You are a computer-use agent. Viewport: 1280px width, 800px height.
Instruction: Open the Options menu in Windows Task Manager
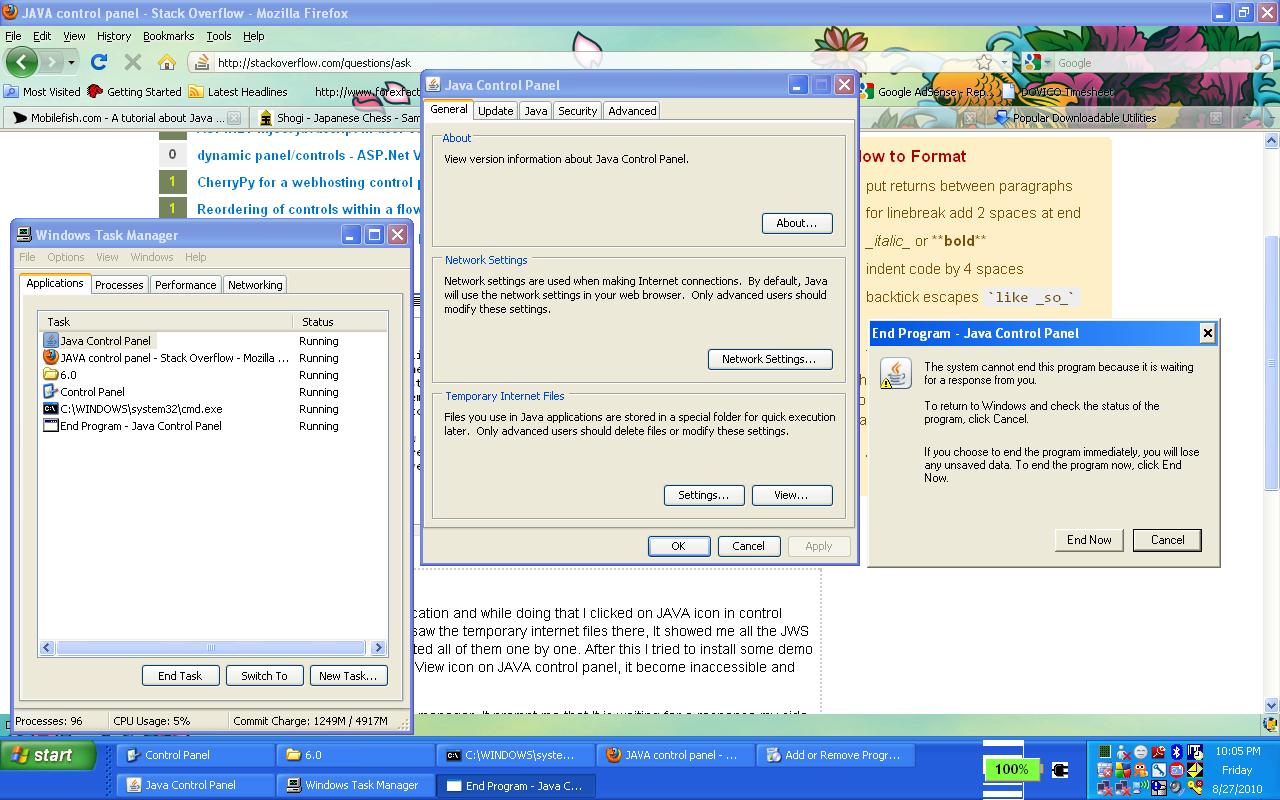coord(64,257)
